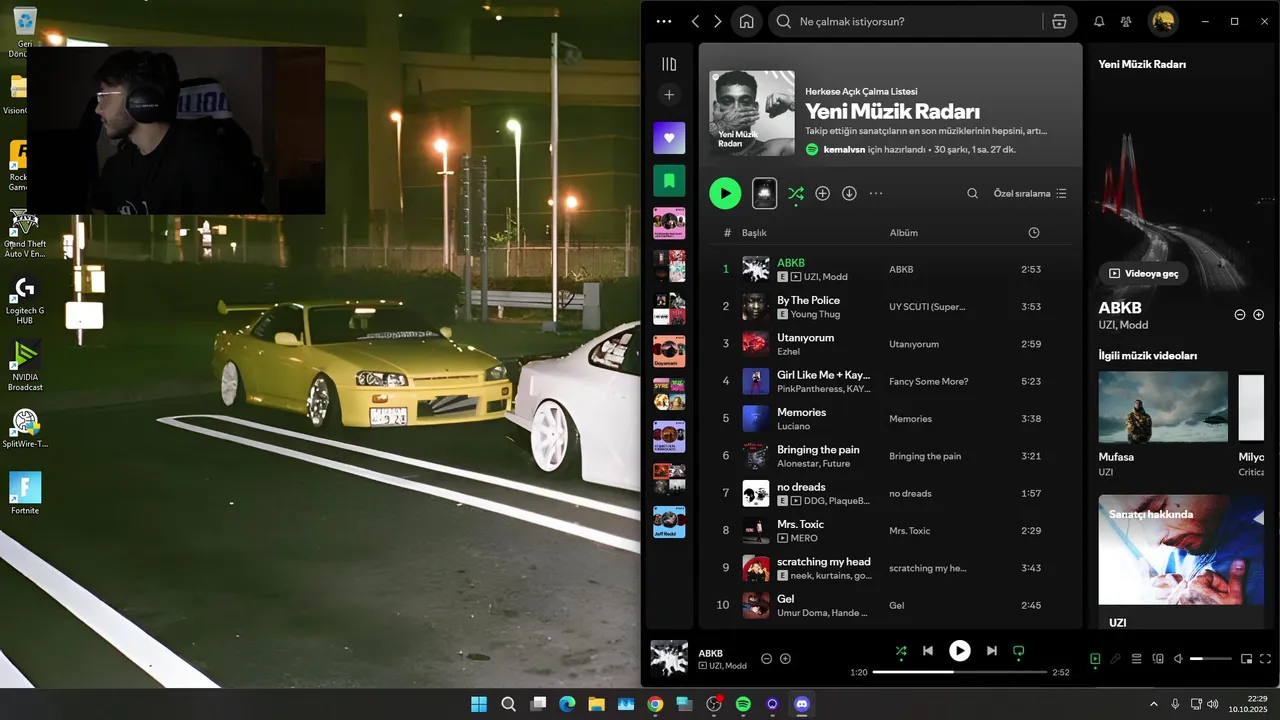
Task: Open Google Chrome from the taskbar
Action: tap(655, 704)
